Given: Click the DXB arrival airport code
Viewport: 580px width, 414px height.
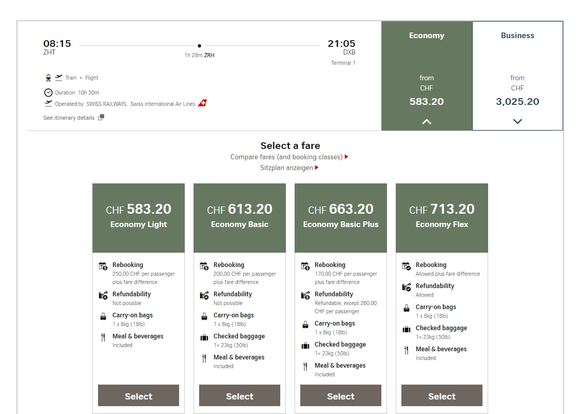Looking at the screenshot, I should [x=349, y=52].
